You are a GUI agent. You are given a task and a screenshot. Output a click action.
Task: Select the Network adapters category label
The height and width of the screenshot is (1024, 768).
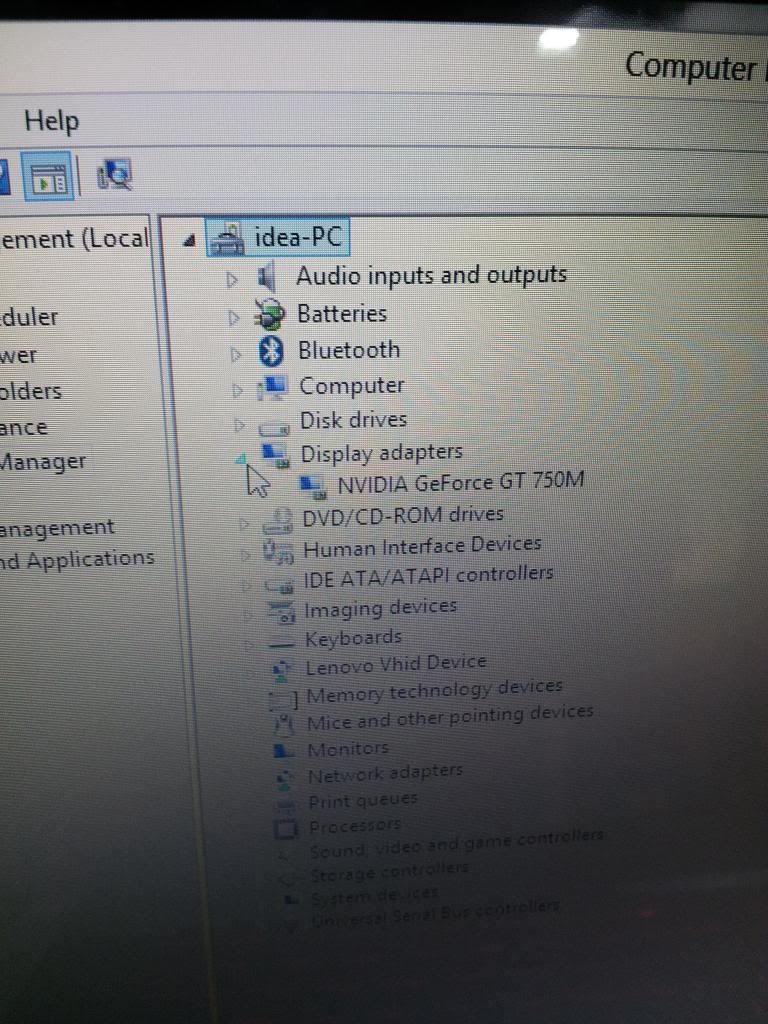coord(384,774)
